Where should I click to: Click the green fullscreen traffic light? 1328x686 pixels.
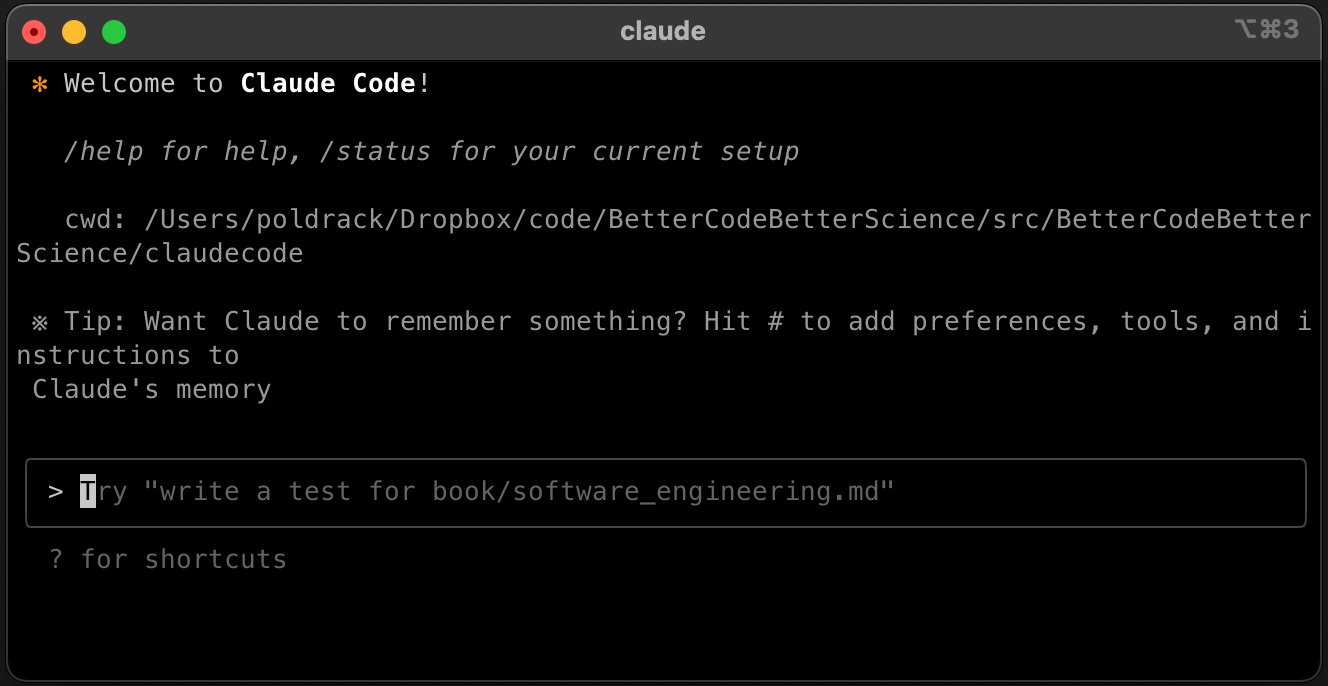pos(114,31)
